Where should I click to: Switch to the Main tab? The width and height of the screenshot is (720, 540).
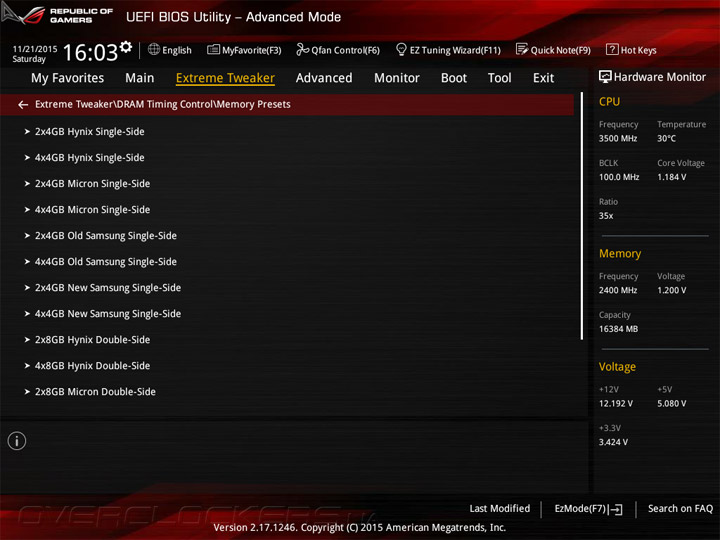tap(140, 78)
